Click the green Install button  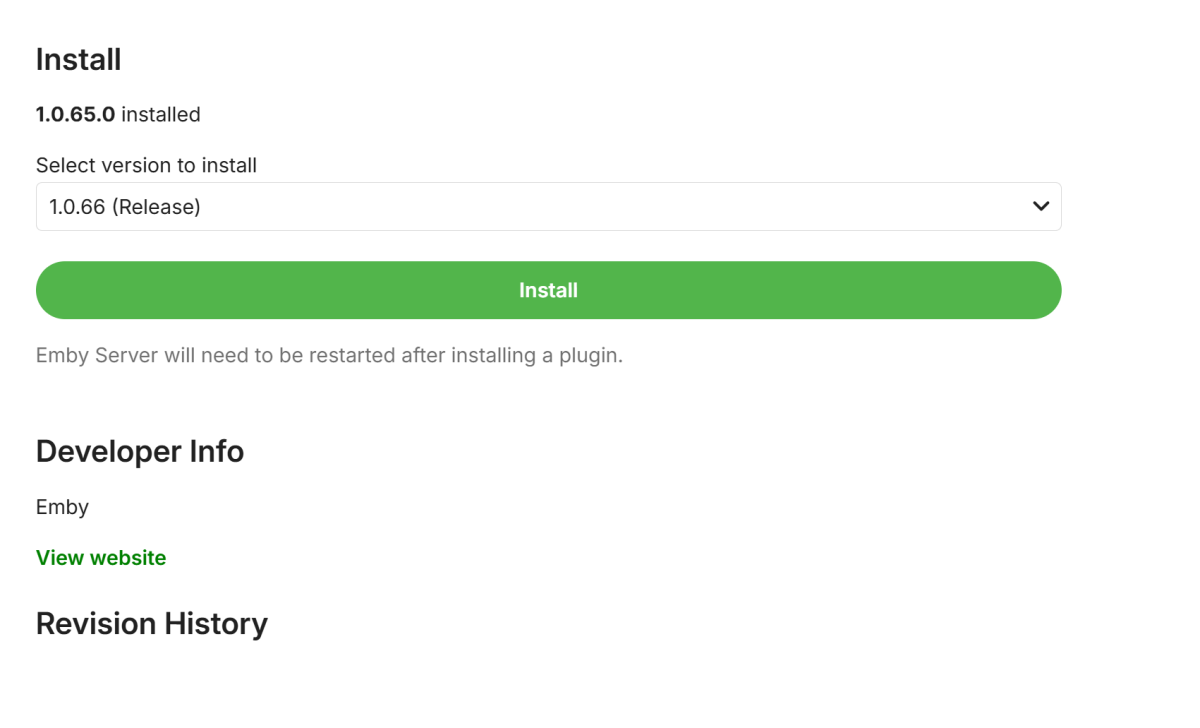(548, 290)
